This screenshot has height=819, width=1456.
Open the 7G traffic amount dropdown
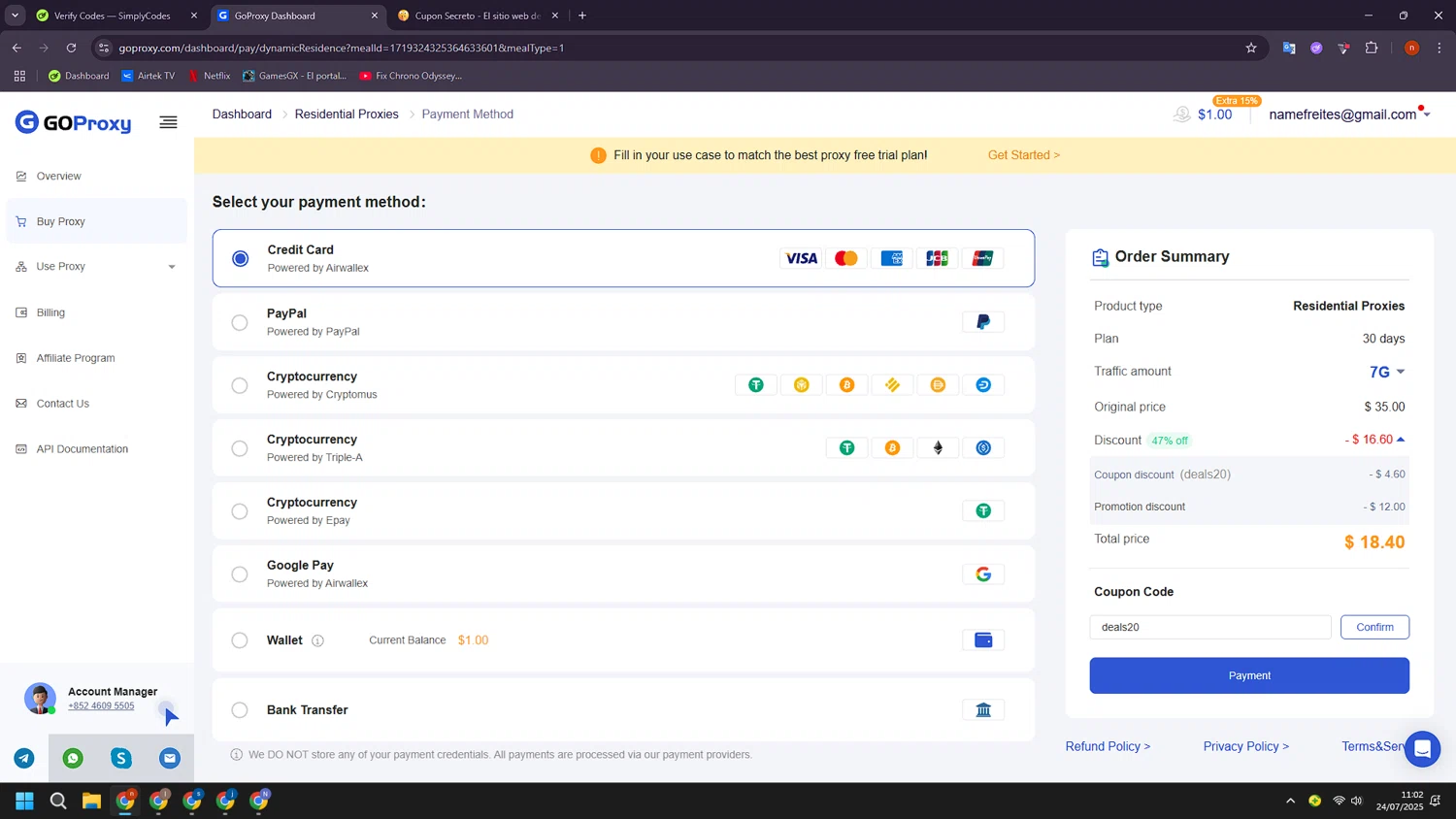click(1387, 373)
